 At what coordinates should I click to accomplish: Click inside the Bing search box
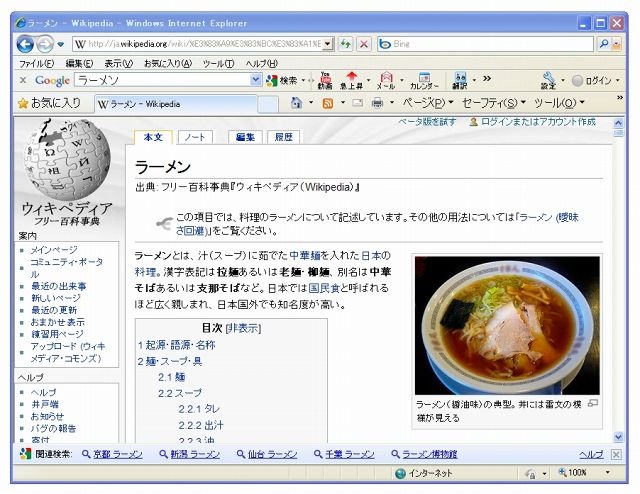pyautogui.click(x=485, y=44)
